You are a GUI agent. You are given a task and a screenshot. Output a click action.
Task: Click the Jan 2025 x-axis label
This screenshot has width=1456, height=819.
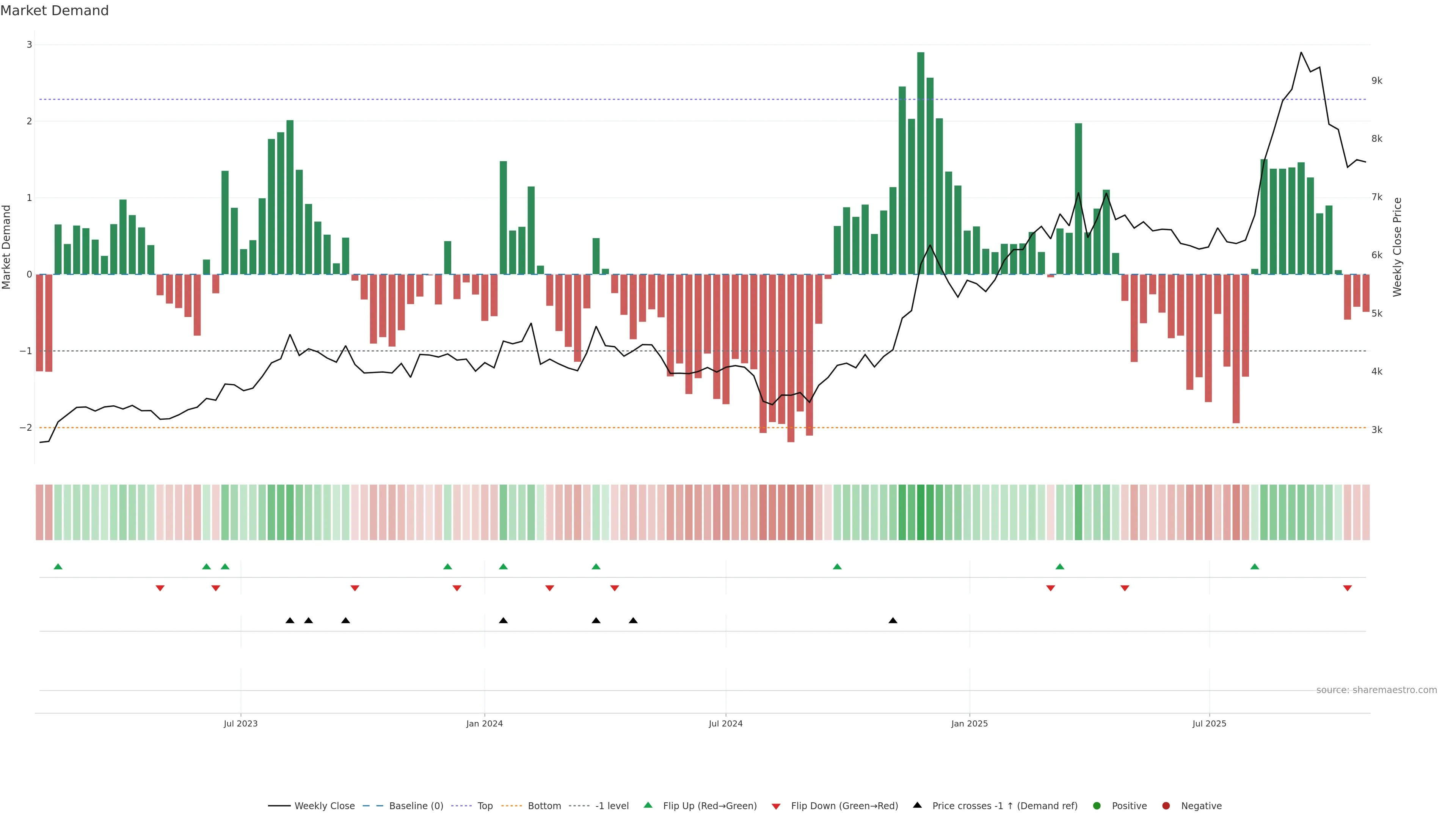tap(970, 723)
